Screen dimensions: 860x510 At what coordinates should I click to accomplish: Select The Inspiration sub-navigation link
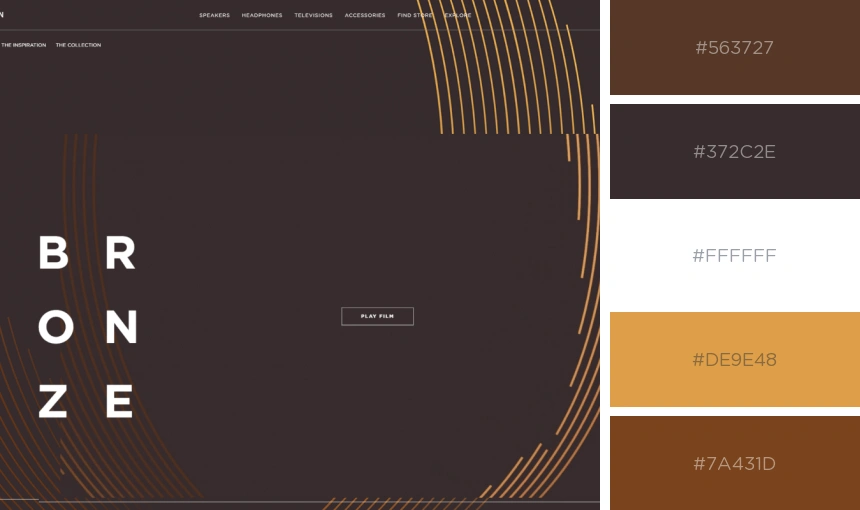coord(24,45)
